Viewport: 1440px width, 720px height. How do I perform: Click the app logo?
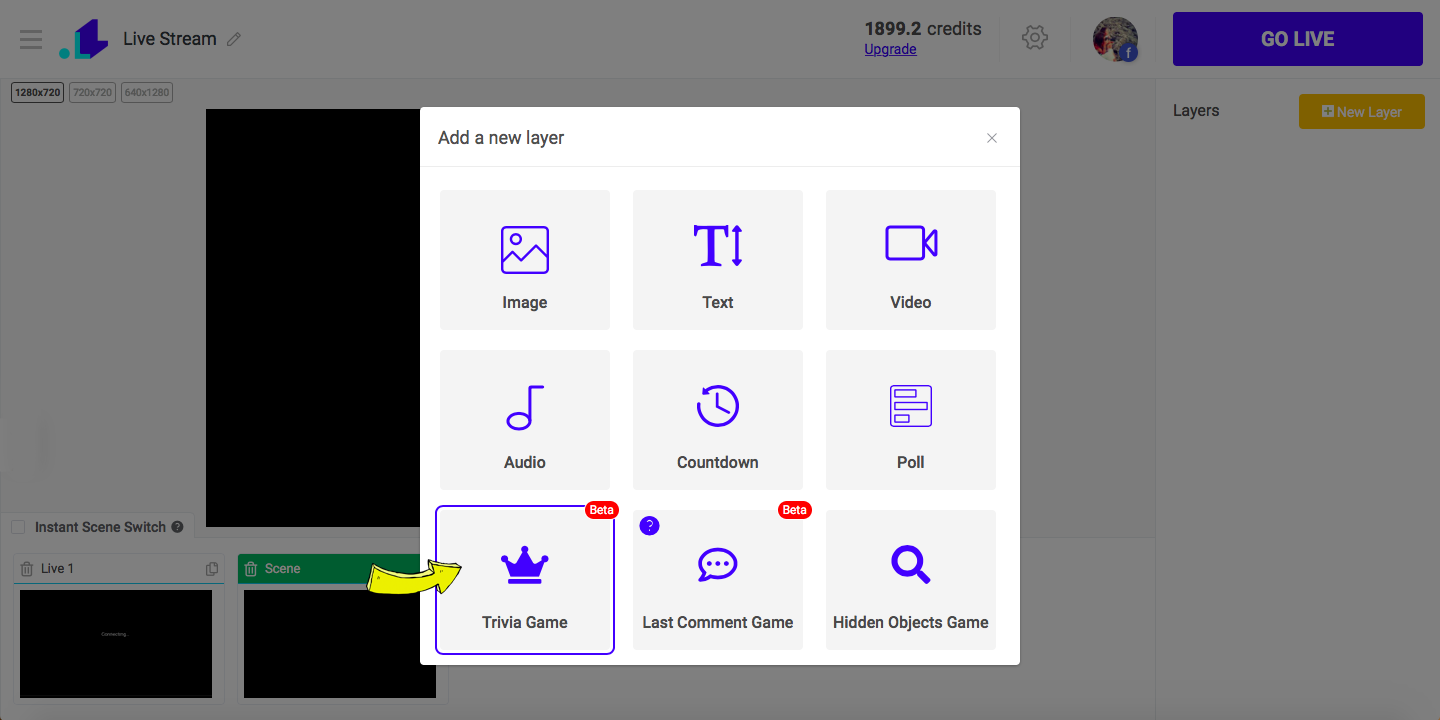tap(83, 39)
